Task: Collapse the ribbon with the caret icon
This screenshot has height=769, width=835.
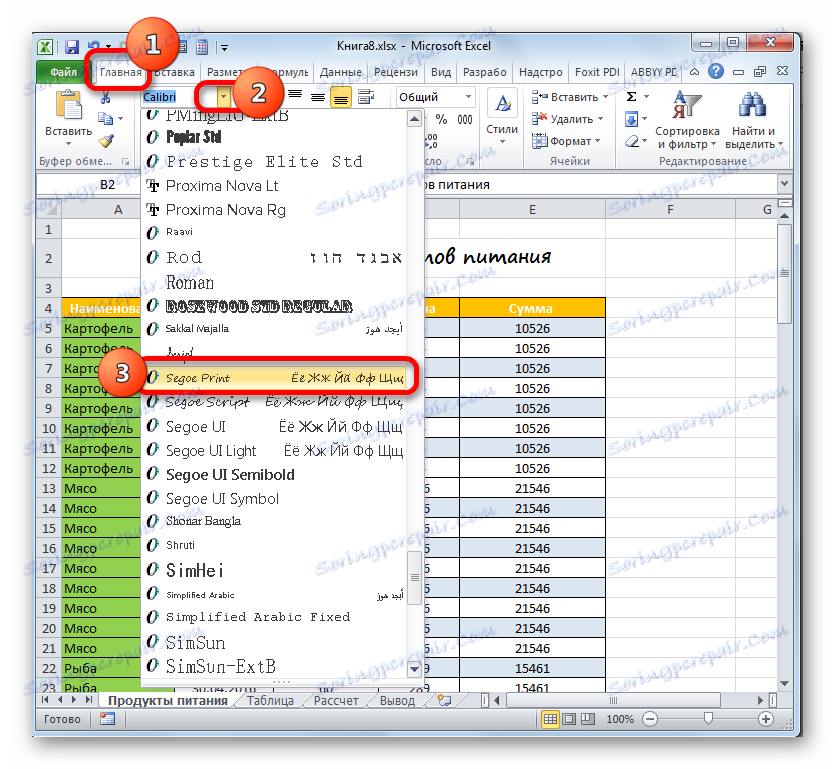Action: tap(694, 71)
